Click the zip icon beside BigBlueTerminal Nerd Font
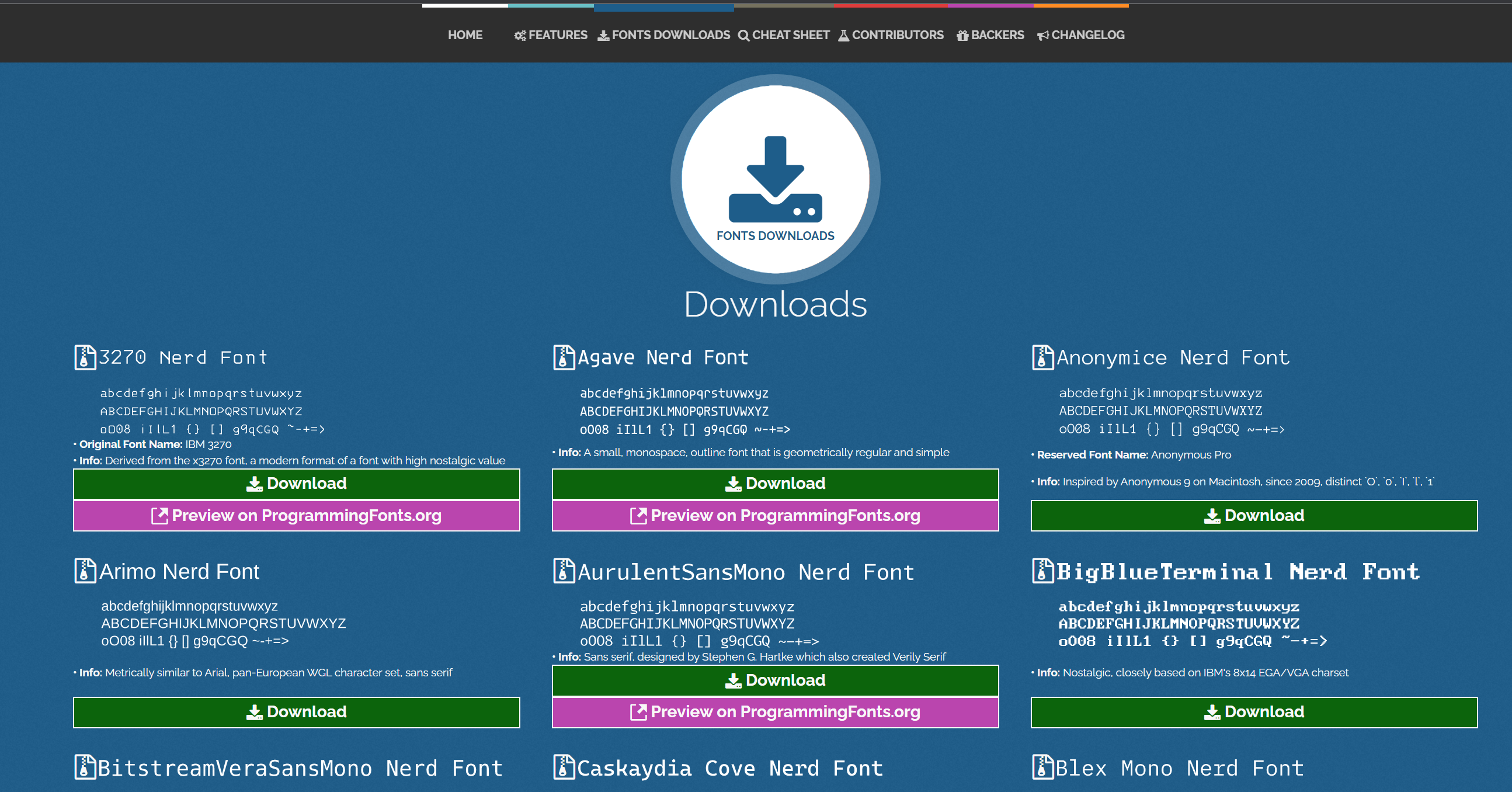This screenshot has height=792, width=1512. pyautogui.click(x=1042, y=571)
